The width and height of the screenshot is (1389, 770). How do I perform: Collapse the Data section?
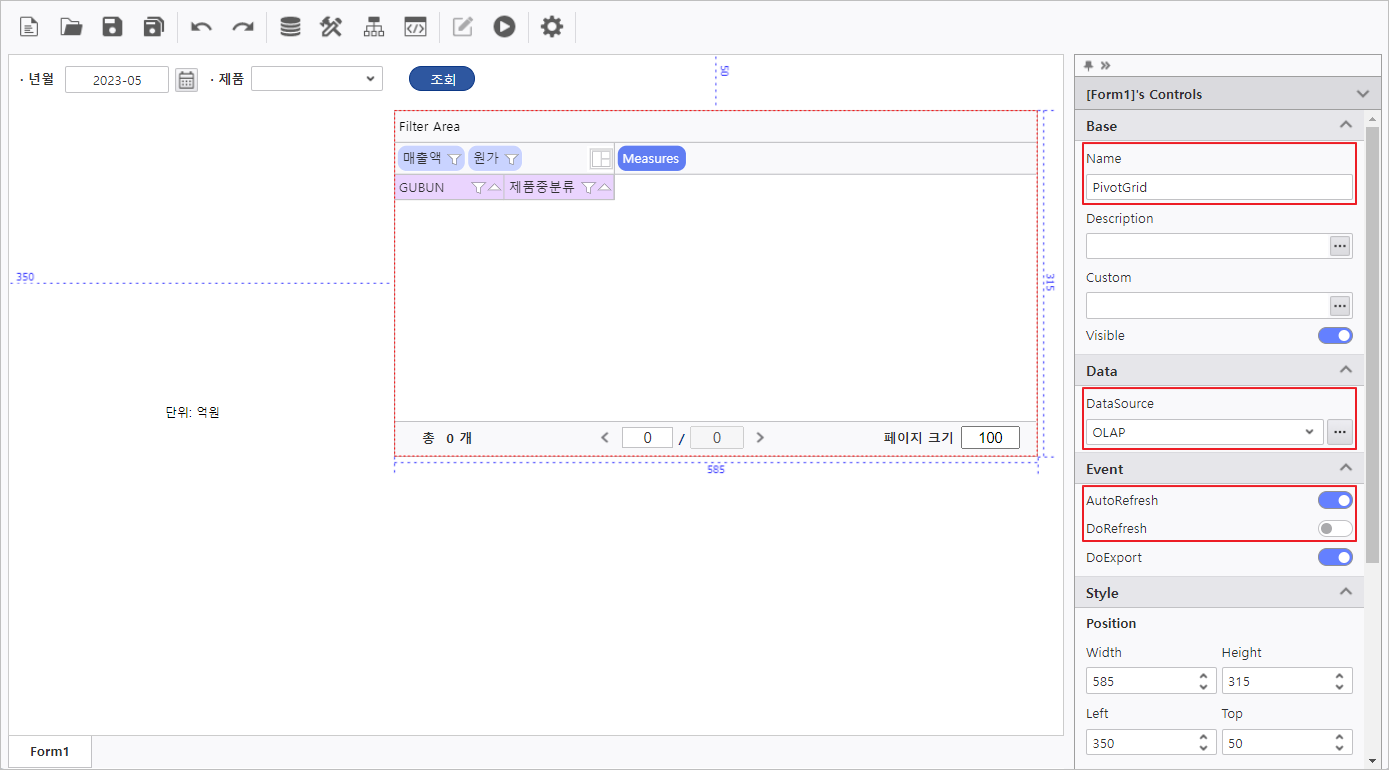pos(1346,370)
